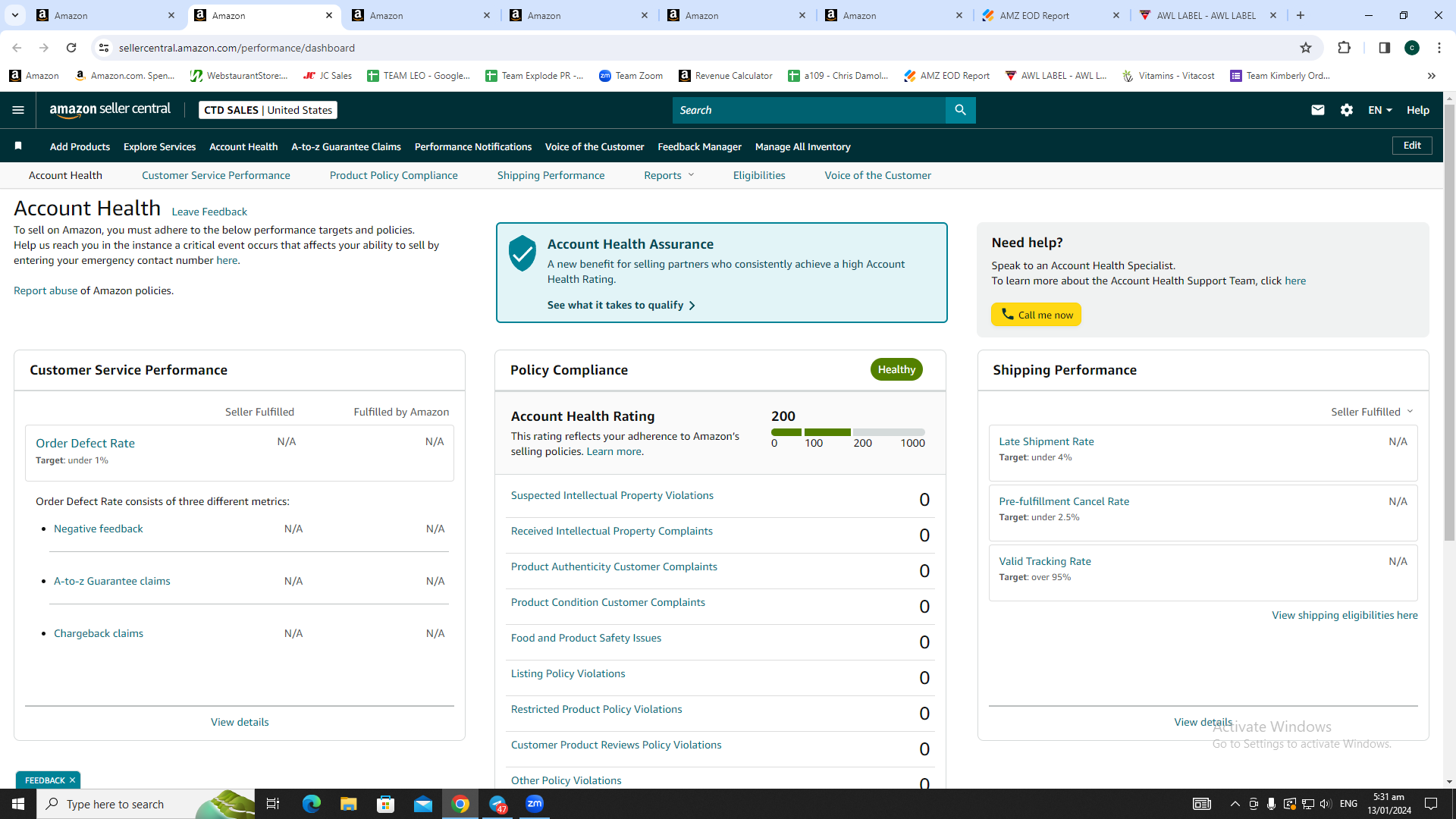Open Negative feedback metric link
The image size is (1456, 819).
(x=98, y=529)
